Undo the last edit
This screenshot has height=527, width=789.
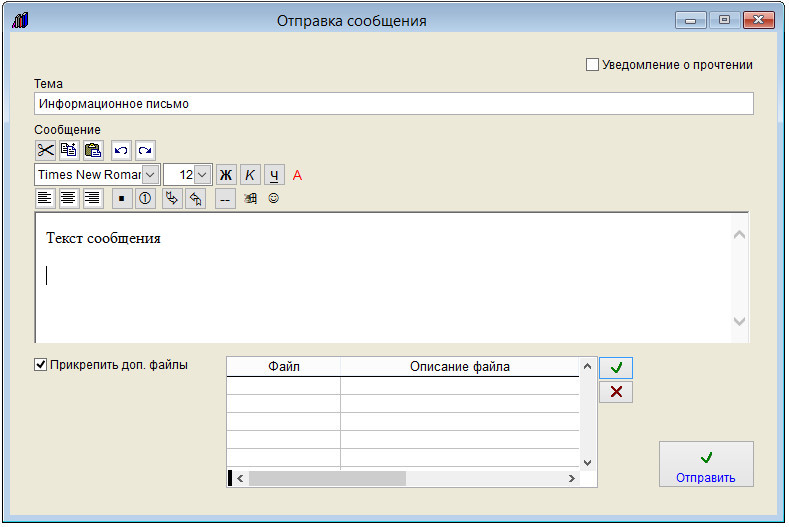pyautogui.click(x=121, y=151)
